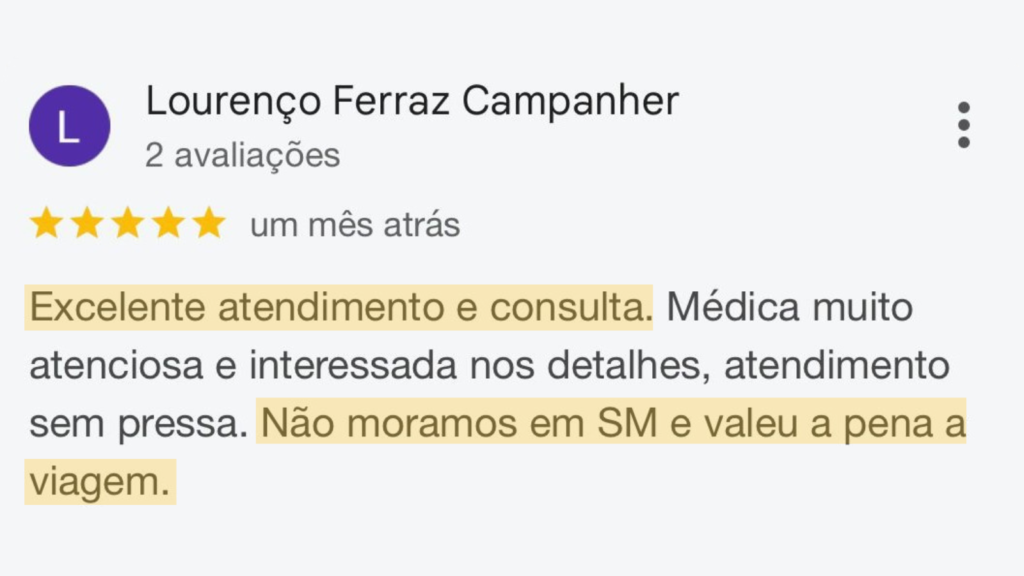Viewport: 1024px width, 576px height.
Task: Click the fifth and last rating star
Action: tap(209, 224)
